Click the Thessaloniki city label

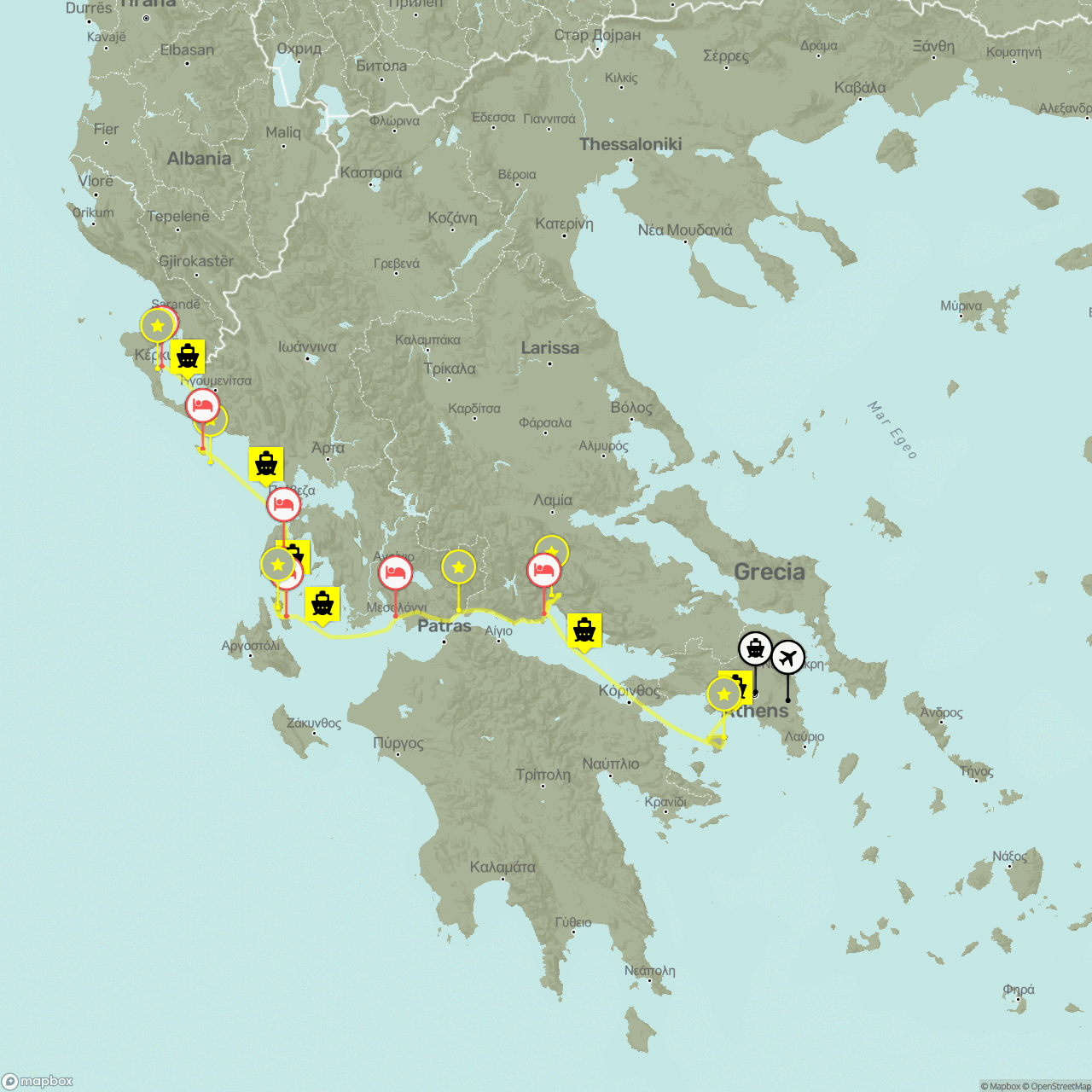630,144
